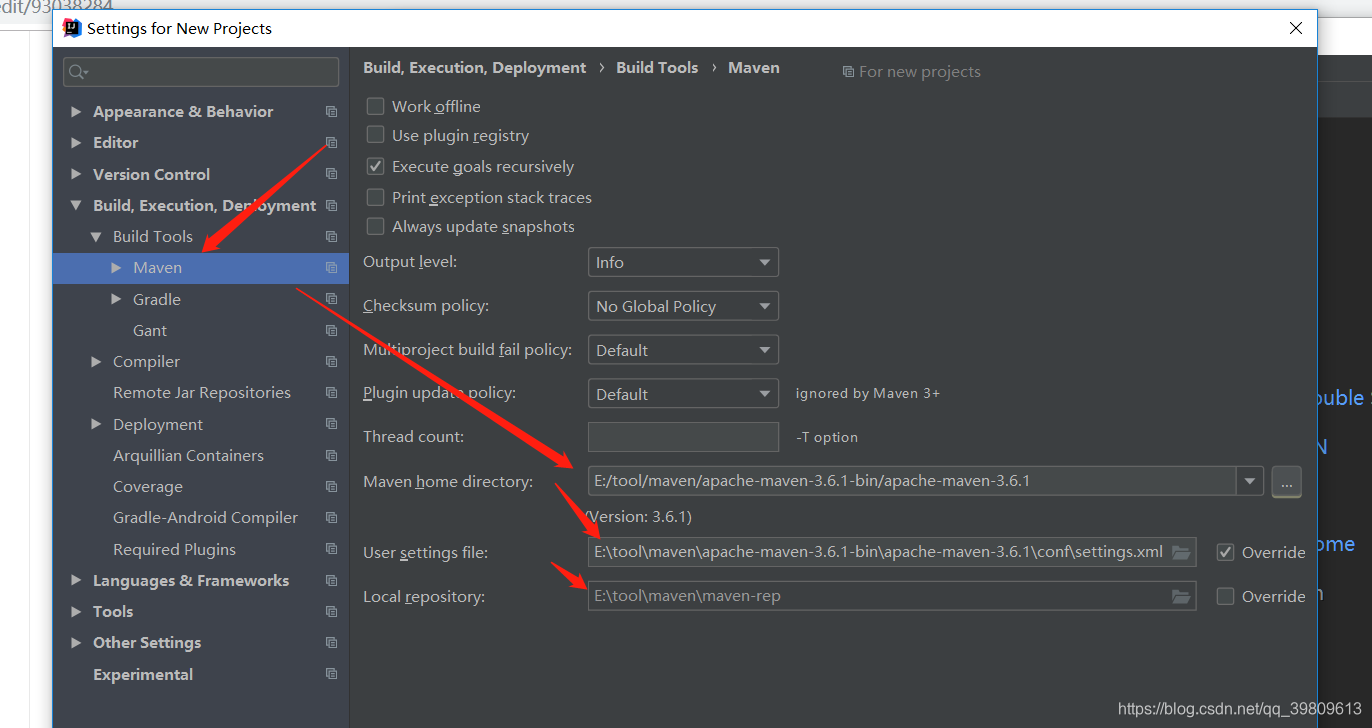This screenshot has width=1372, height=728.
Task: Click the copy icon beside Tools
Action: [331, 612]
